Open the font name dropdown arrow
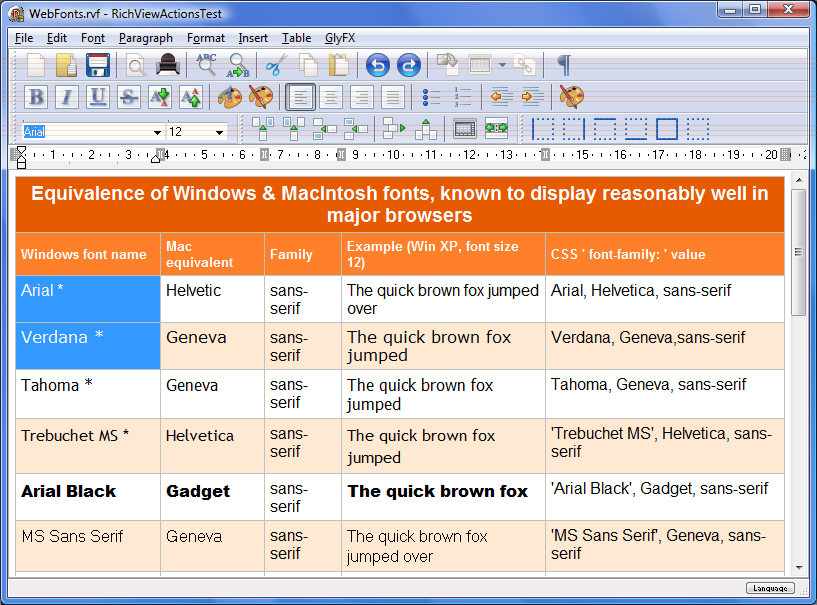817x605 pixels. tap(157, 132)
